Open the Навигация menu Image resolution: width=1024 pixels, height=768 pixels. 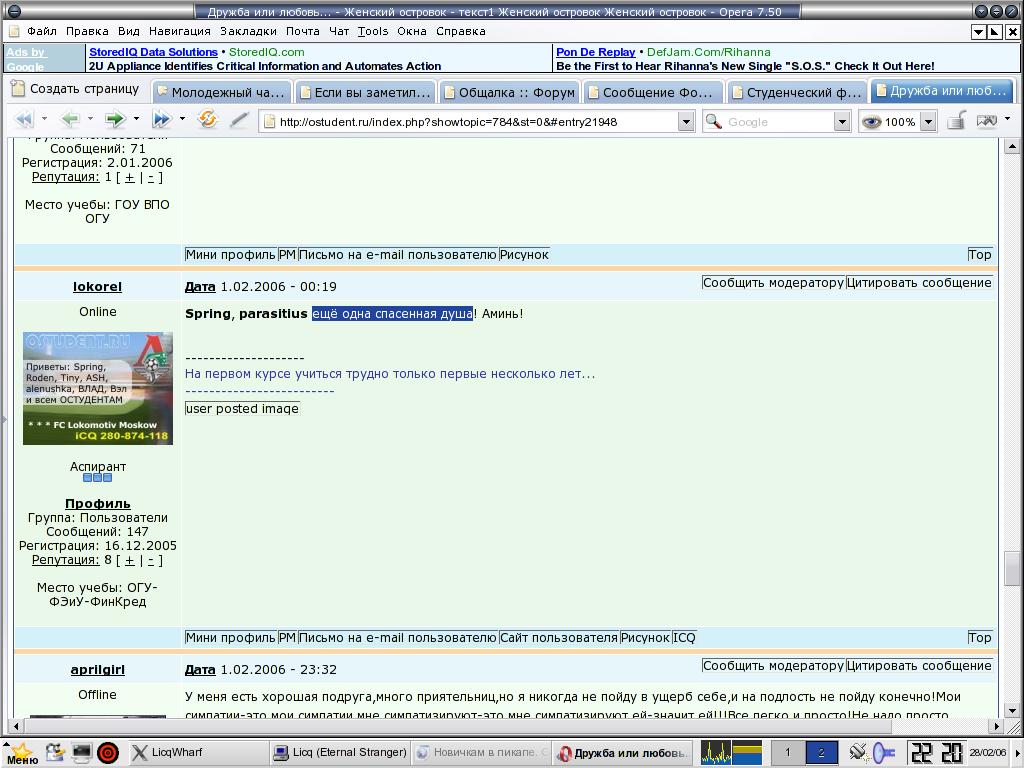click(x=180, y=31)
